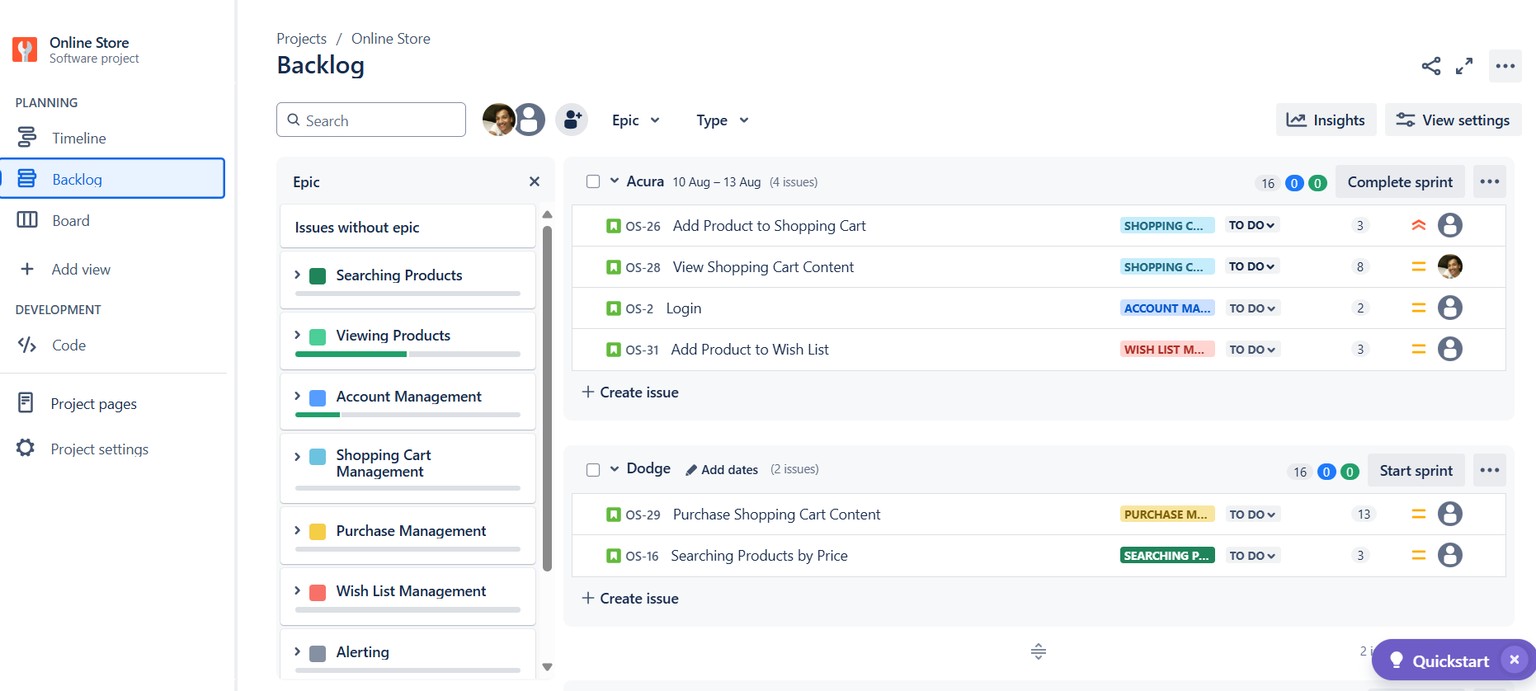The height and width of the screenshot is (691, 1536).
Task: Tick the Dodge sprint checkbox
Action: click(x=593, y=470)
